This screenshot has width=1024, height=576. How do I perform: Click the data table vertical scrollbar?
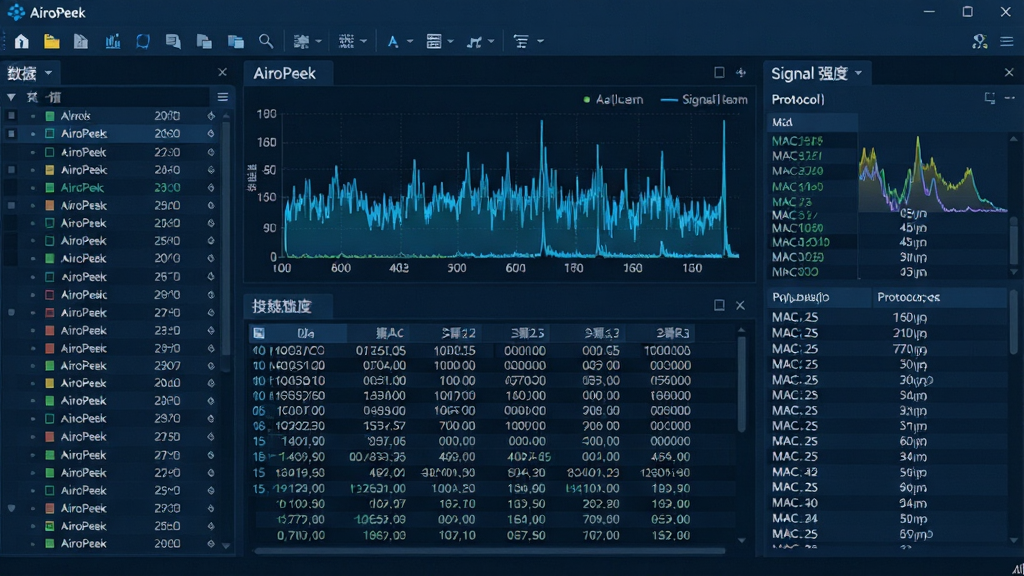(741, 385)
